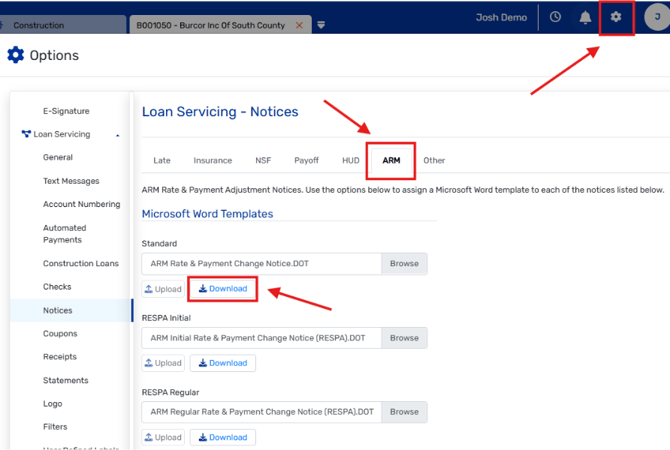Switch to the Other notices tab
The image size is (670, 450).
click(434, 160)
